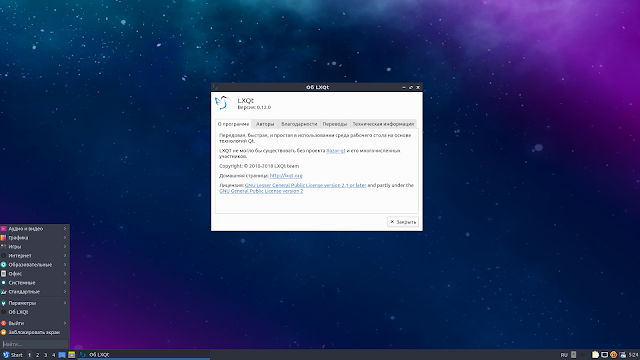The width and height of the screenshot is (640, 360).
Task: Expand the Аудио и видео submenu arrow
Action: (x=65, y=229)
